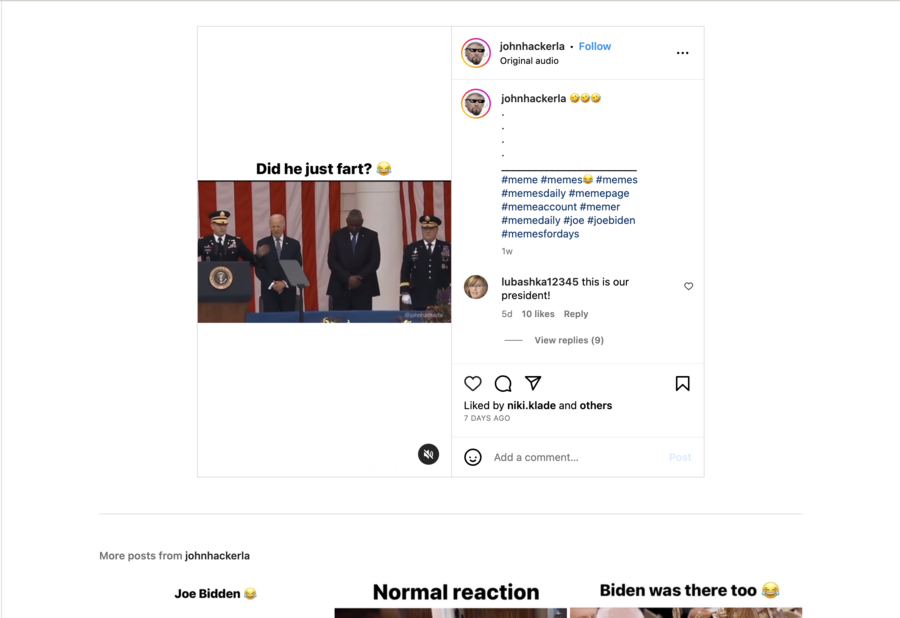This screenshot has height=618, width=900.
Task: Open comments via the speech bubble icon
Action: click(503, 383)
